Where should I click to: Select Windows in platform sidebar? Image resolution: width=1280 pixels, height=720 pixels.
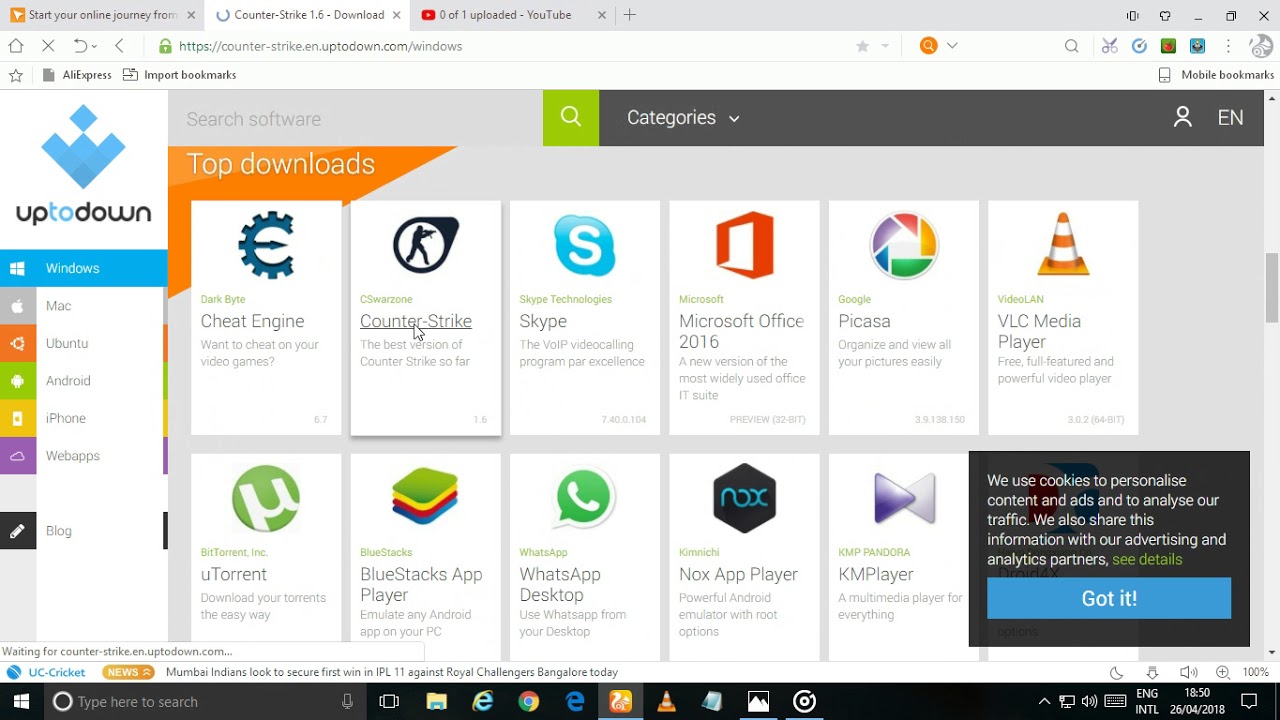pyautogui.click(x=84, y=268)
